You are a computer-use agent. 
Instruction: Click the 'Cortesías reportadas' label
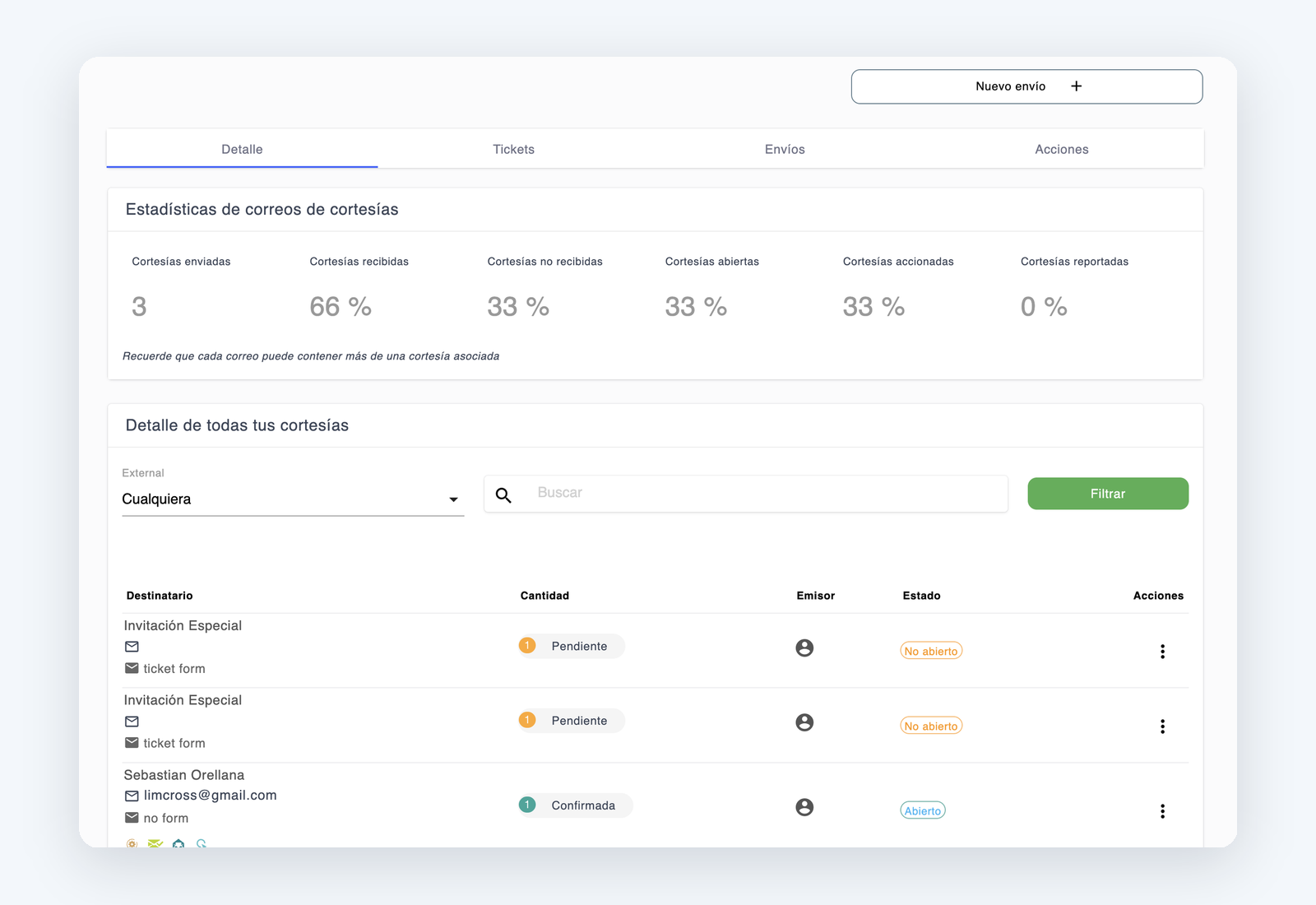pyautogui.click(x=1074, y=262)
